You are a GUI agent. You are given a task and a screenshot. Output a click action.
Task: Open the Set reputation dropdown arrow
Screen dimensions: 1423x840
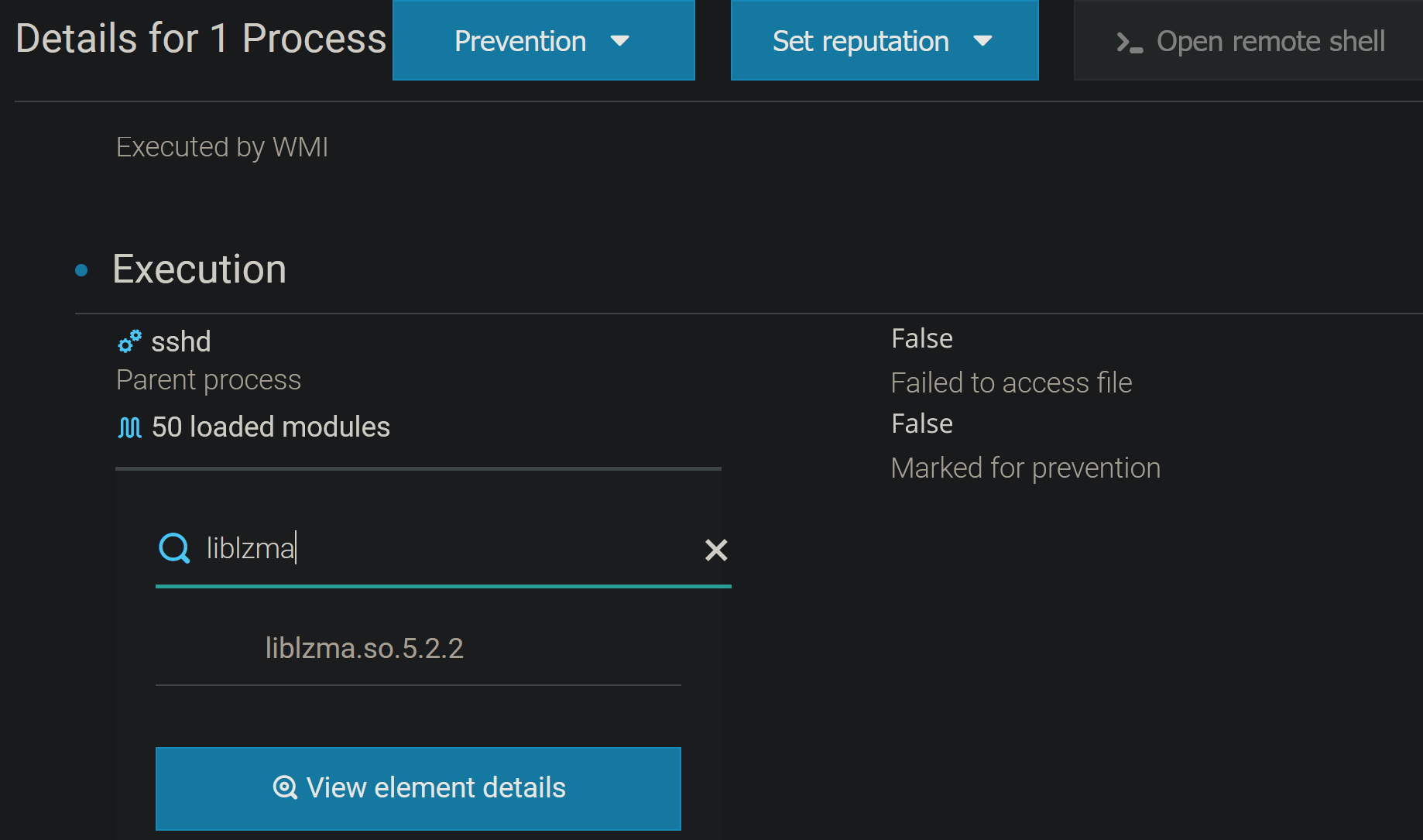pyautogui.click(x=982, y=42)
